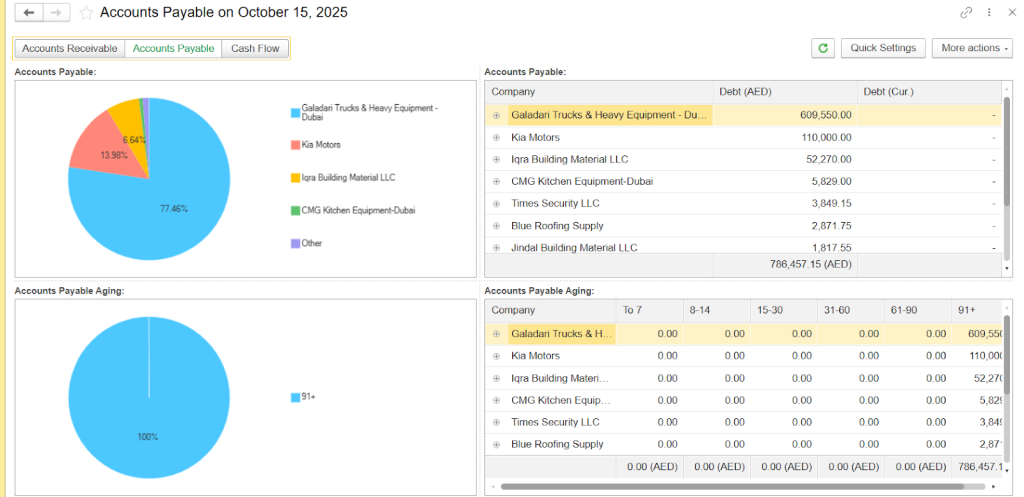Expand Galadari Trucks row in debt table

pos(496,115)
